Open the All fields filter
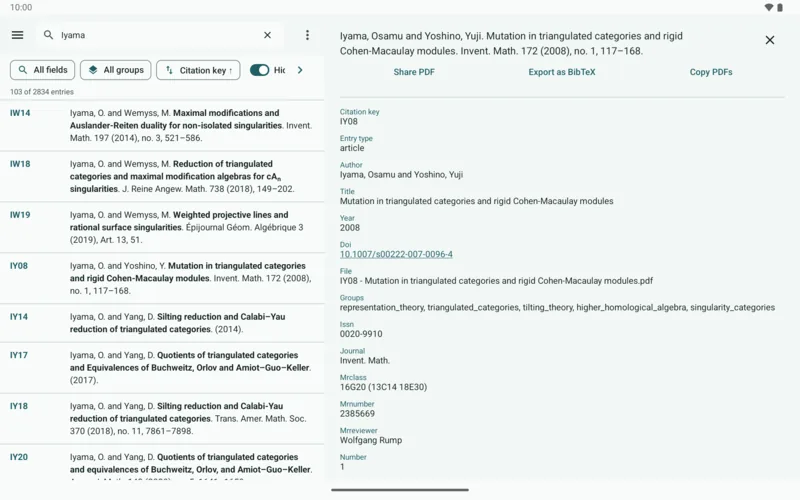The height and width of the screenshot is (500, 800). [42, 70]
